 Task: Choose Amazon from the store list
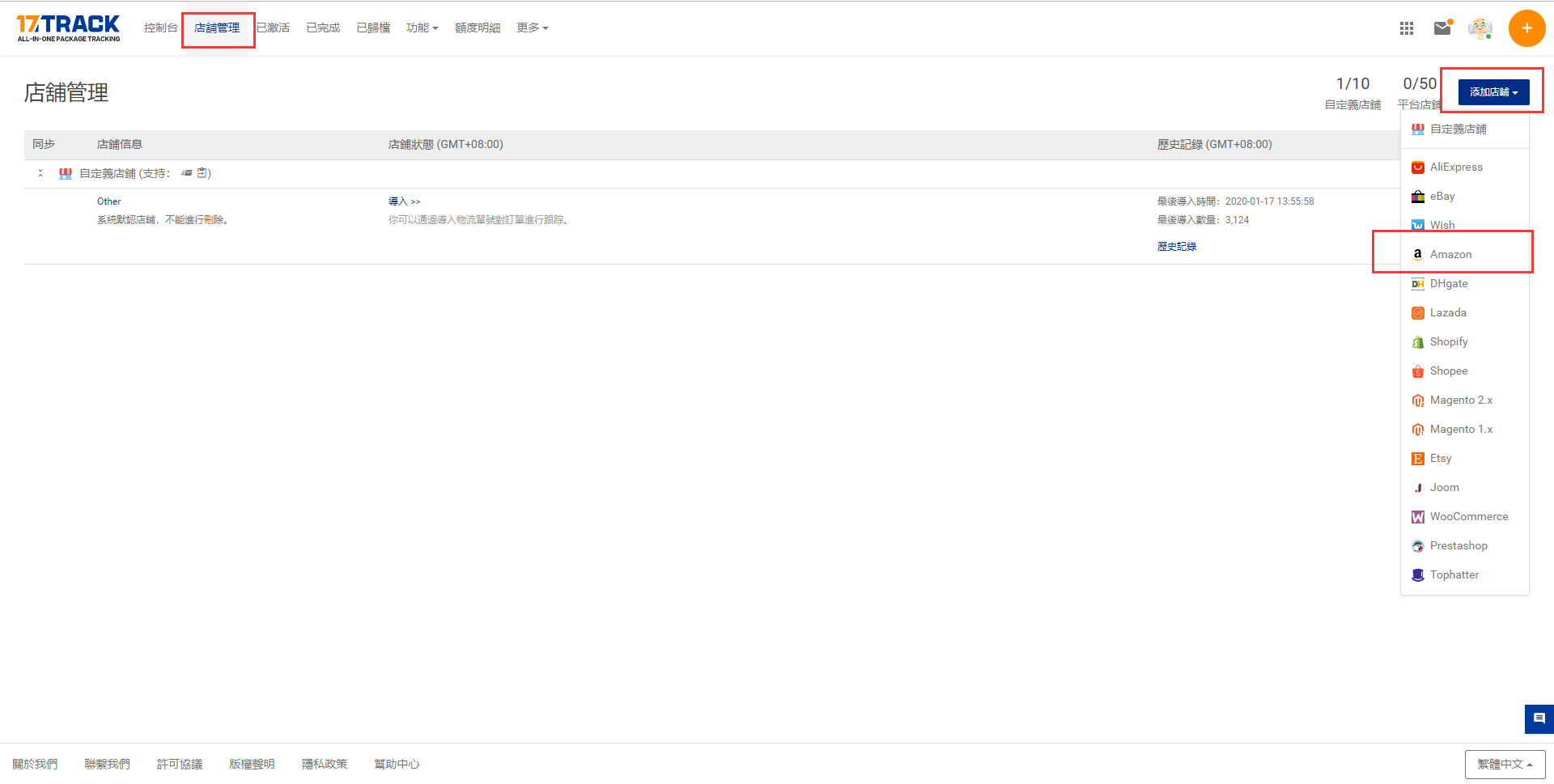pyautogui.click(x=1465, y=254)
